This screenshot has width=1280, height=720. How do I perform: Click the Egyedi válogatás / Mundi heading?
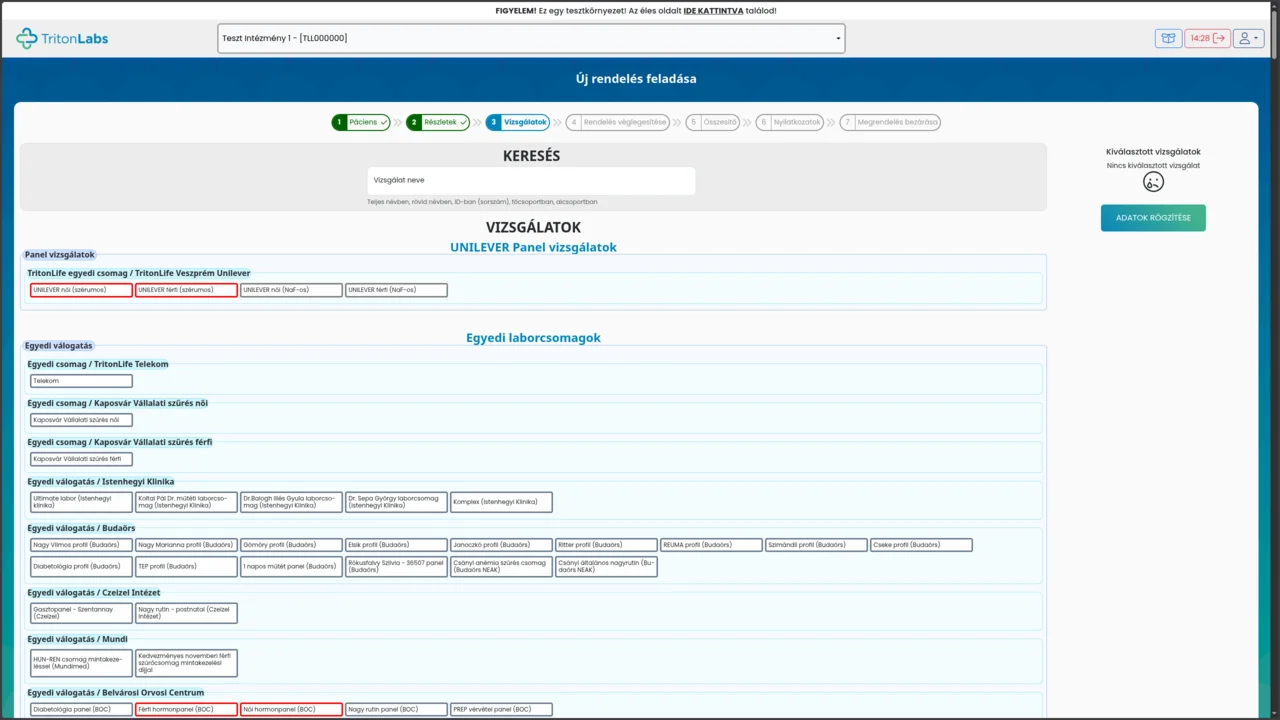[77, 639]
